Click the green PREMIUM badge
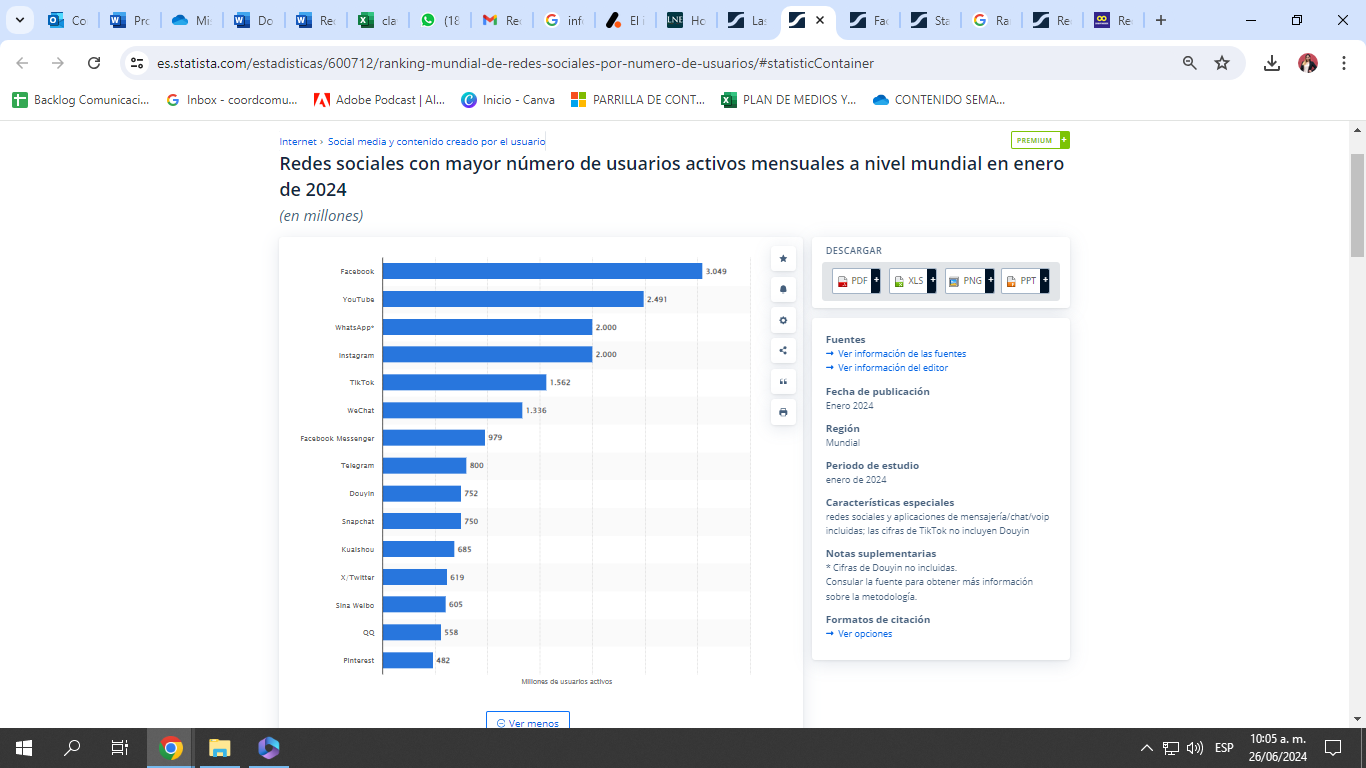The width and height of the screenshot is (1366, 768). [1040, 140]
